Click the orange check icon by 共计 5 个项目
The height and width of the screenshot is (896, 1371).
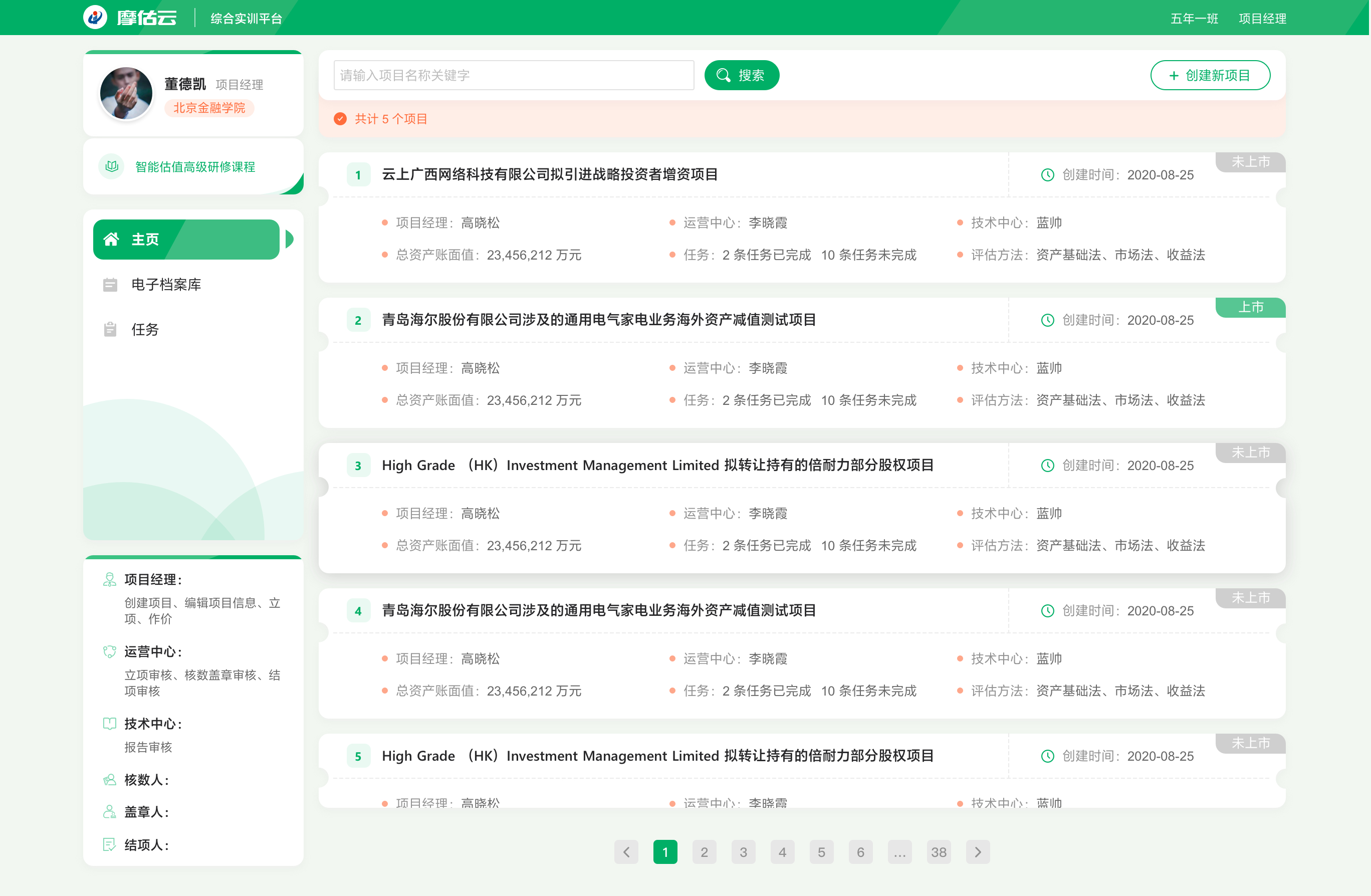[340, 119]
